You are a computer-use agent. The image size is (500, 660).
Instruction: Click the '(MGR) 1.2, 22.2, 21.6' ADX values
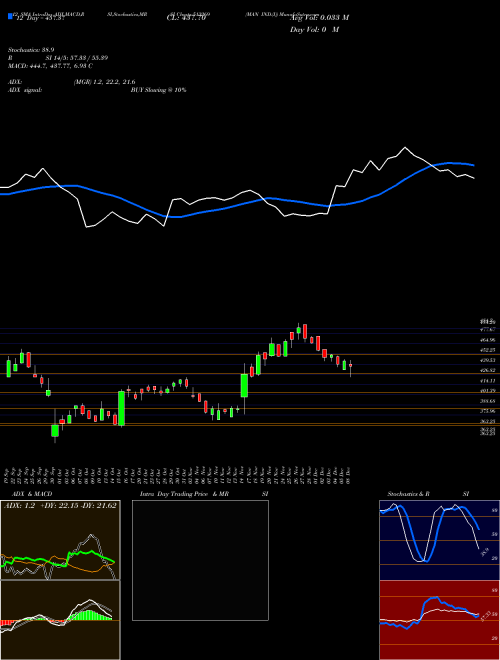[x=104, y=82]
